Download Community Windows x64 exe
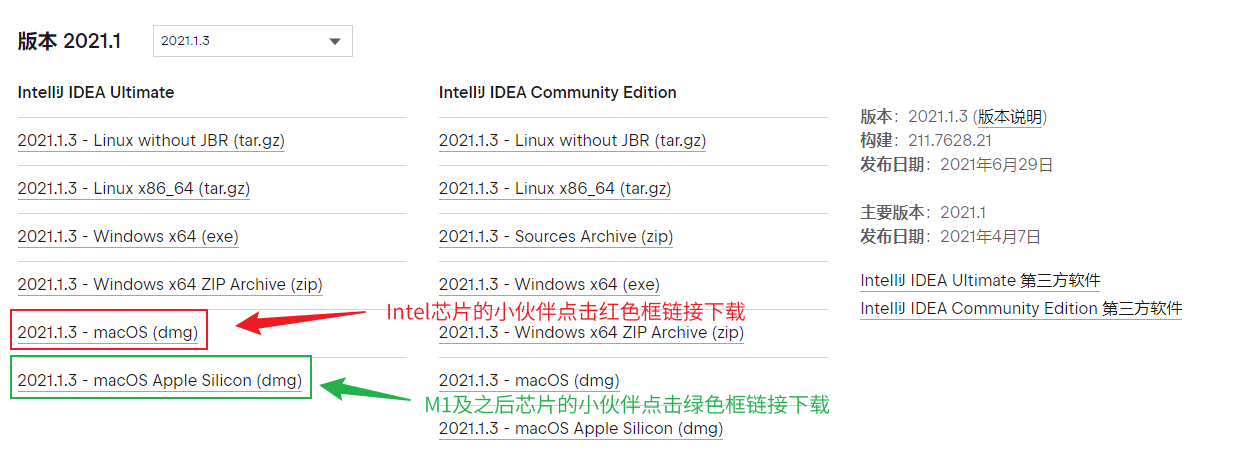The image size is (1253, 466). 549,285
